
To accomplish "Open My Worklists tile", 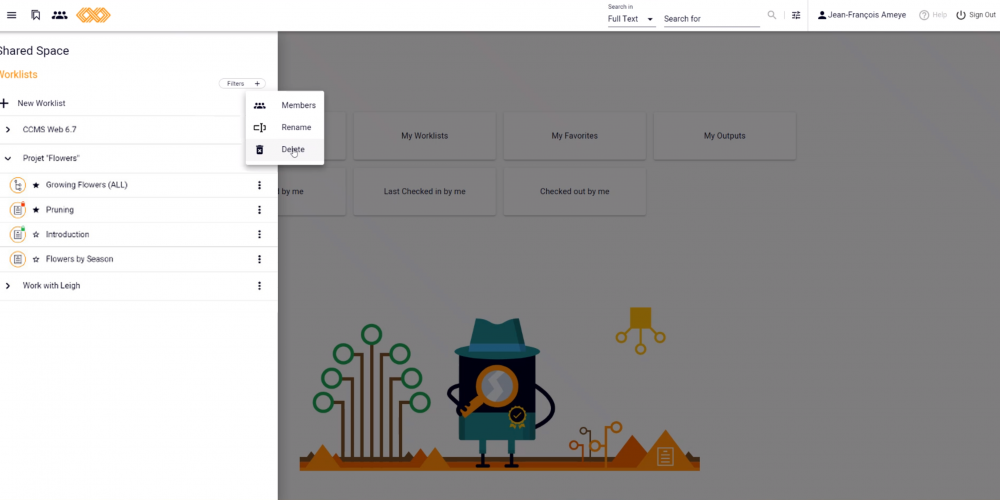I will click(425, 136).
